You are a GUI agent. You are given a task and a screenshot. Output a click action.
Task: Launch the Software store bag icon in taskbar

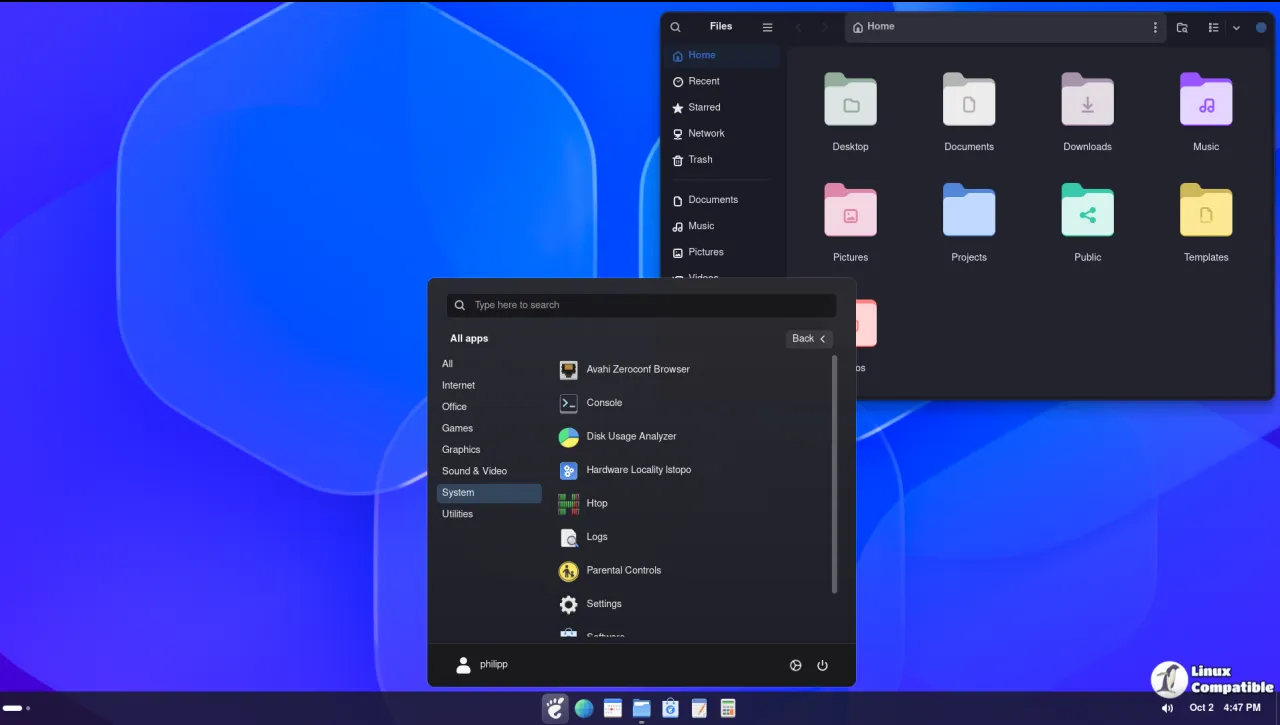(671, 708)
